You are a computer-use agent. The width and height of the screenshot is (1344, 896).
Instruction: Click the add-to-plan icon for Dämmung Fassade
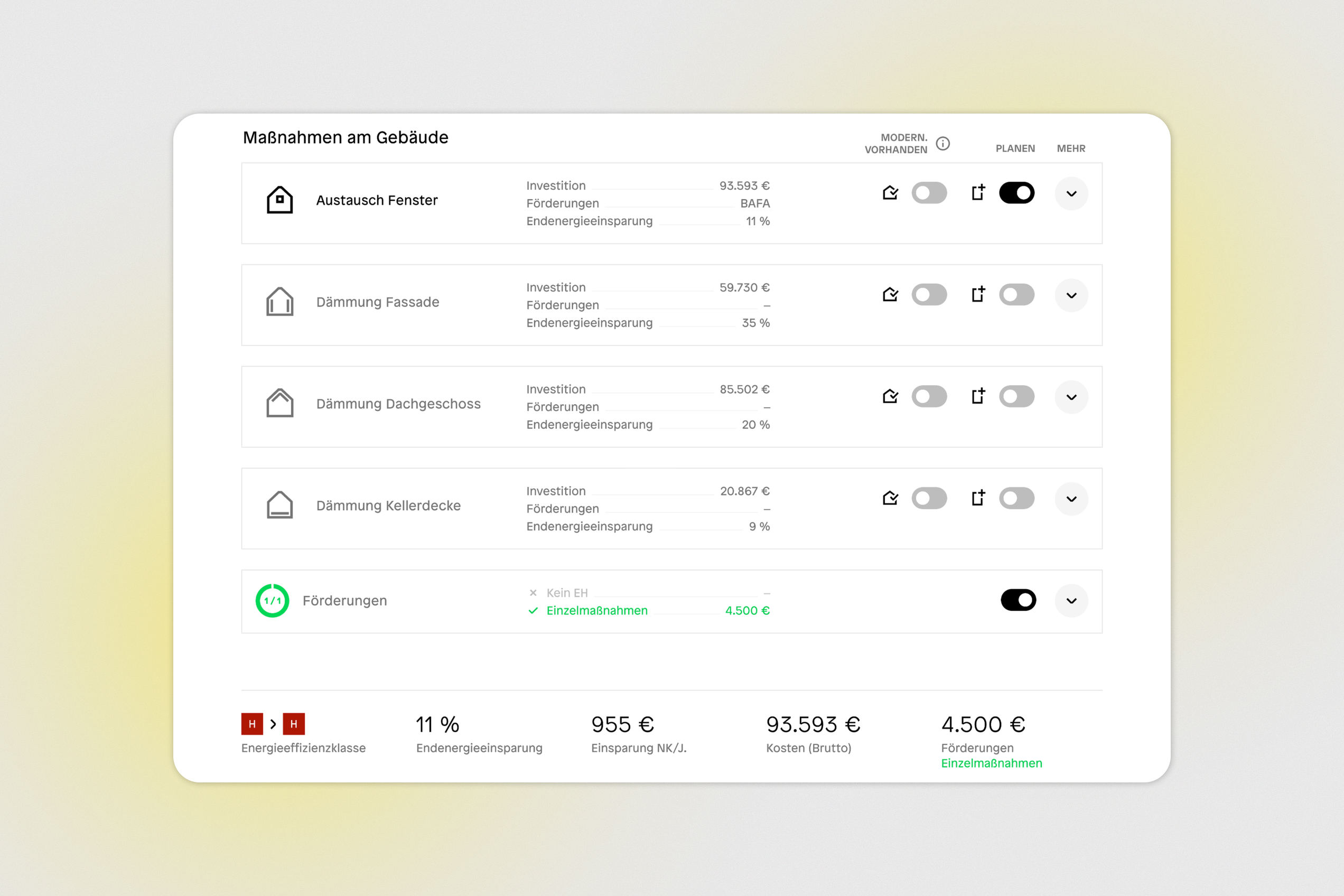(978, 294)
